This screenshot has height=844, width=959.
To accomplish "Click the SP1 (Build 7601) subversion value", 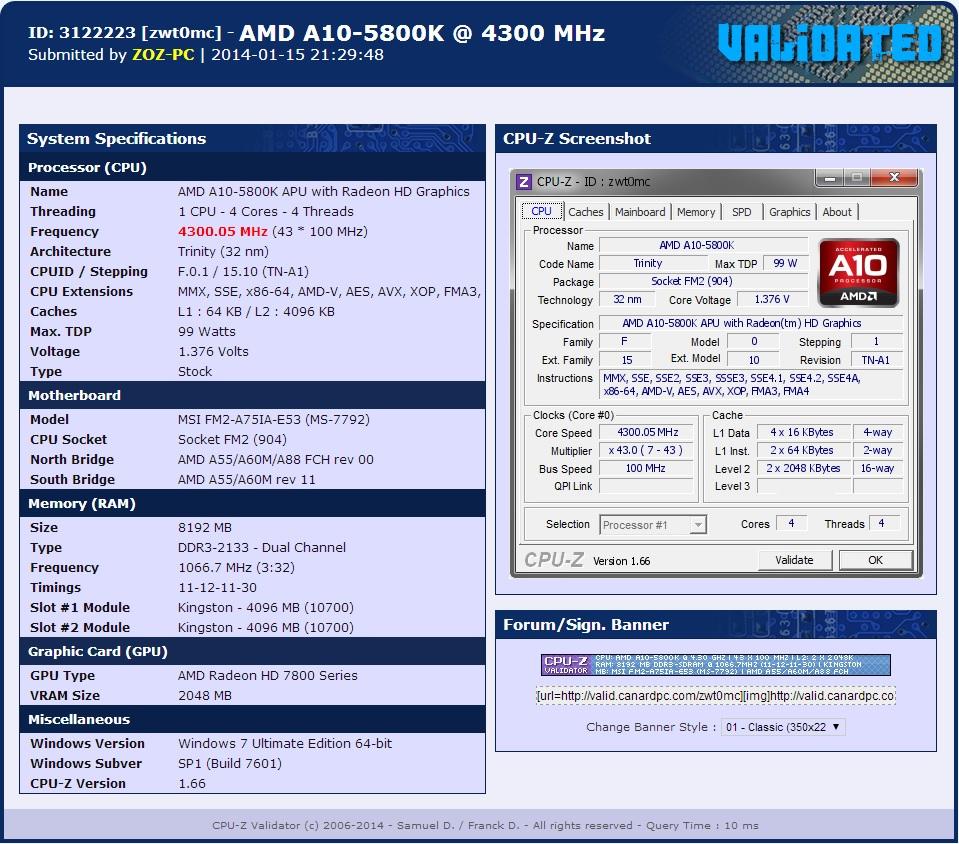I will (230, 764).
